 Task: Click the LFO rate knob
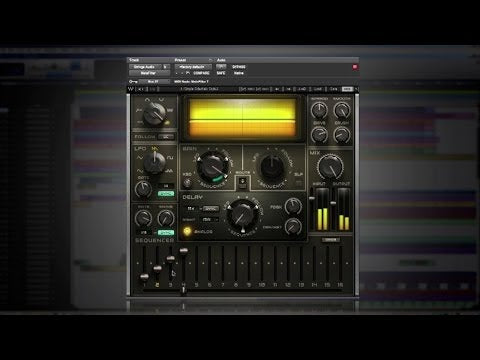[x=143, y=189]
